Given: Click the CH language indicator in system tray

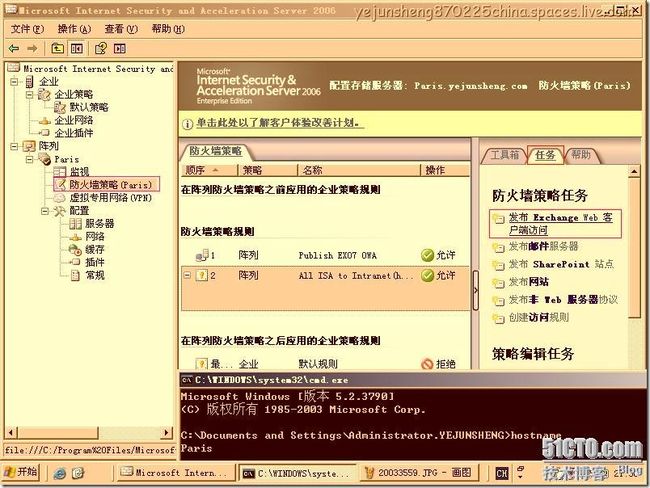Looking at the screenshot, I should 502,473.
